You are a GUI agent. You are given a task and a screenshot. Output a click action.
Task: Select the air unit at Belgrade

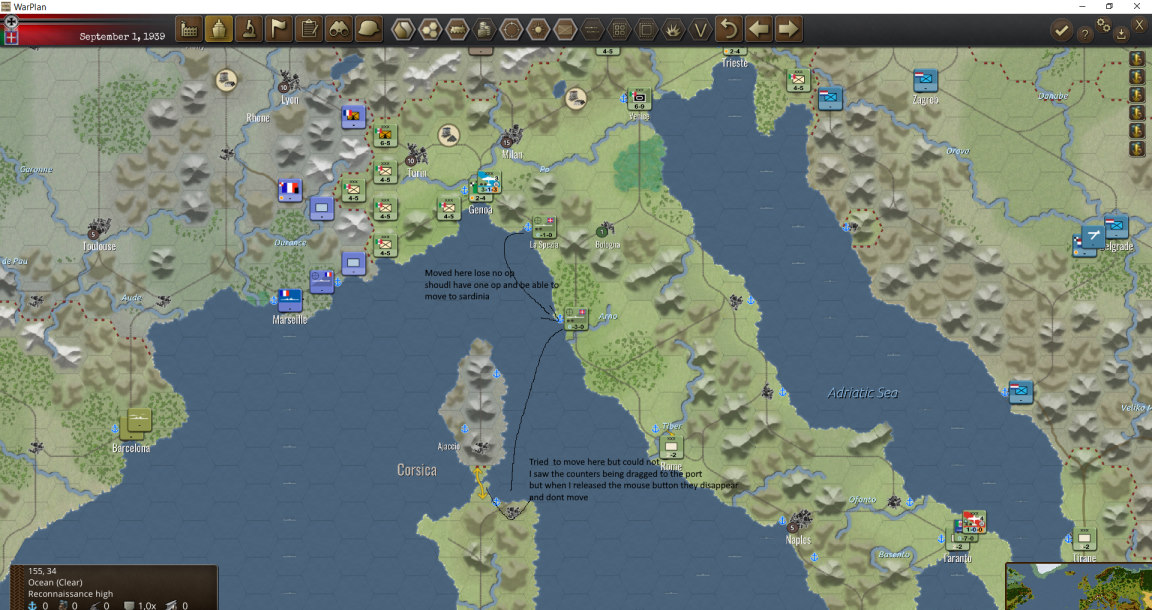pos(1093,236)
